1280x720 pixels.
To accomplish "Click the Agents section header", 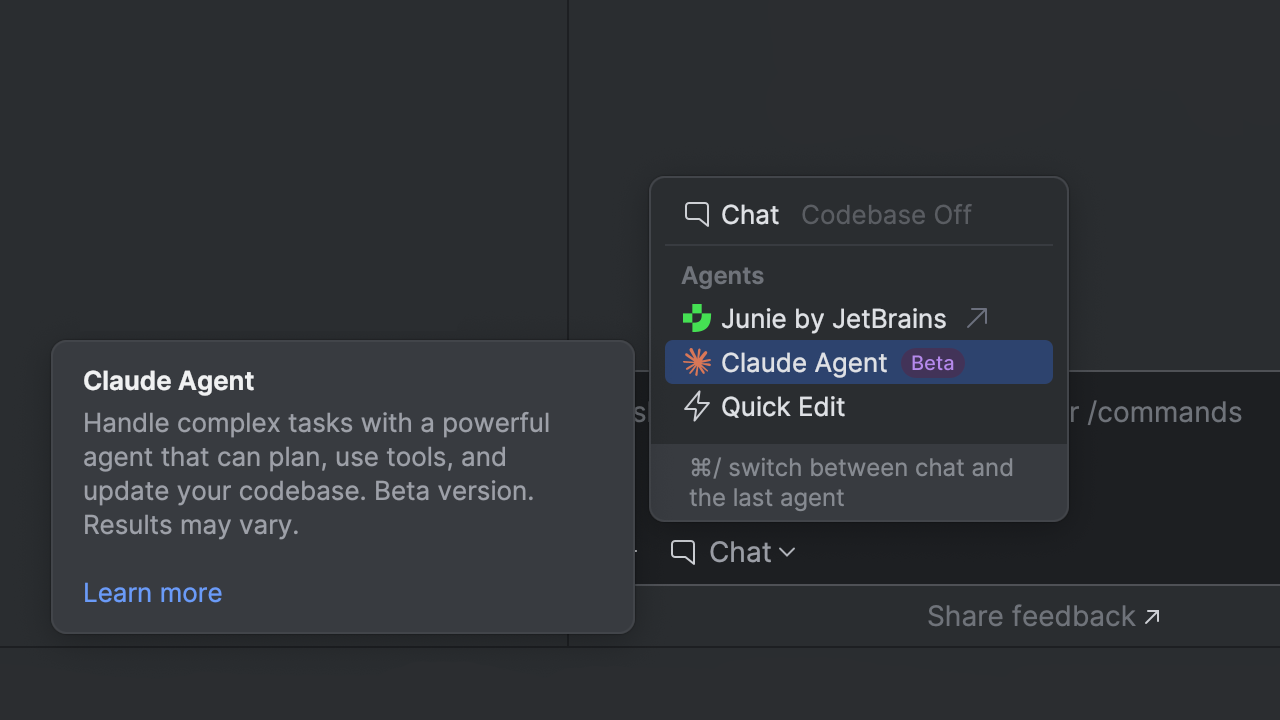I will tap(722, 276).
